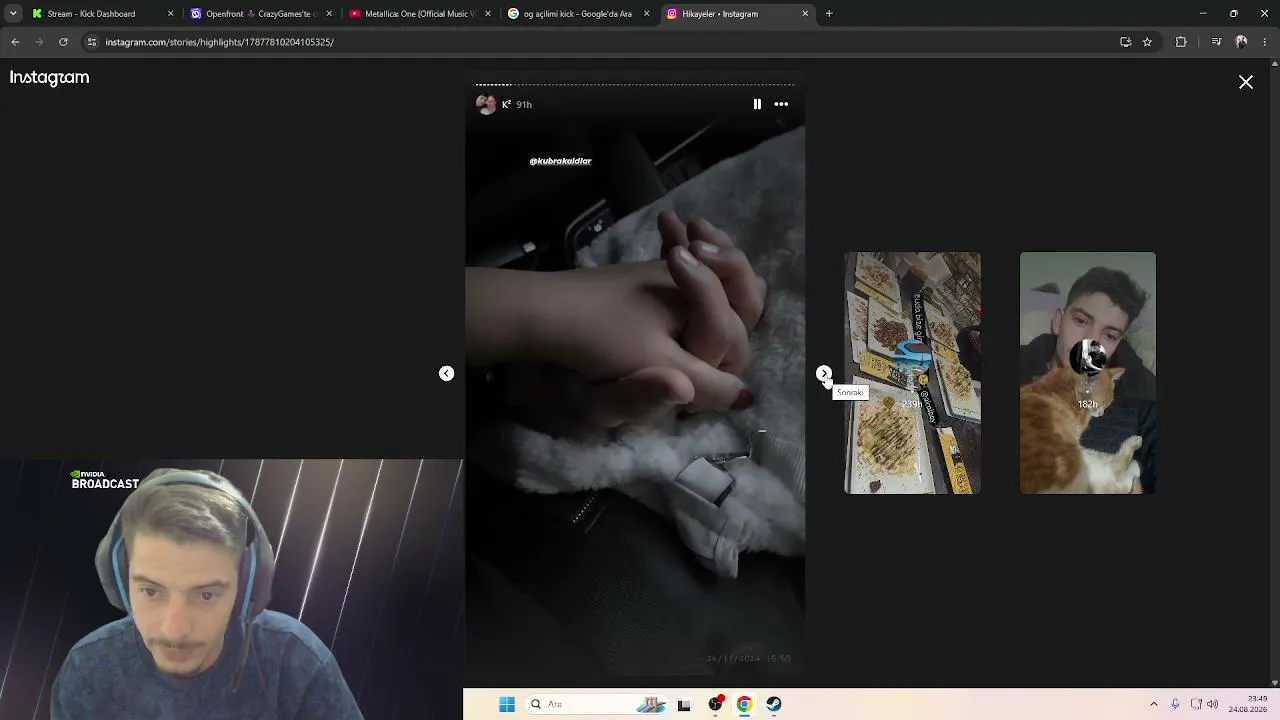The image size is (1280, 720).
Task: Reload the Instagram page
Action: coord(63,42)
